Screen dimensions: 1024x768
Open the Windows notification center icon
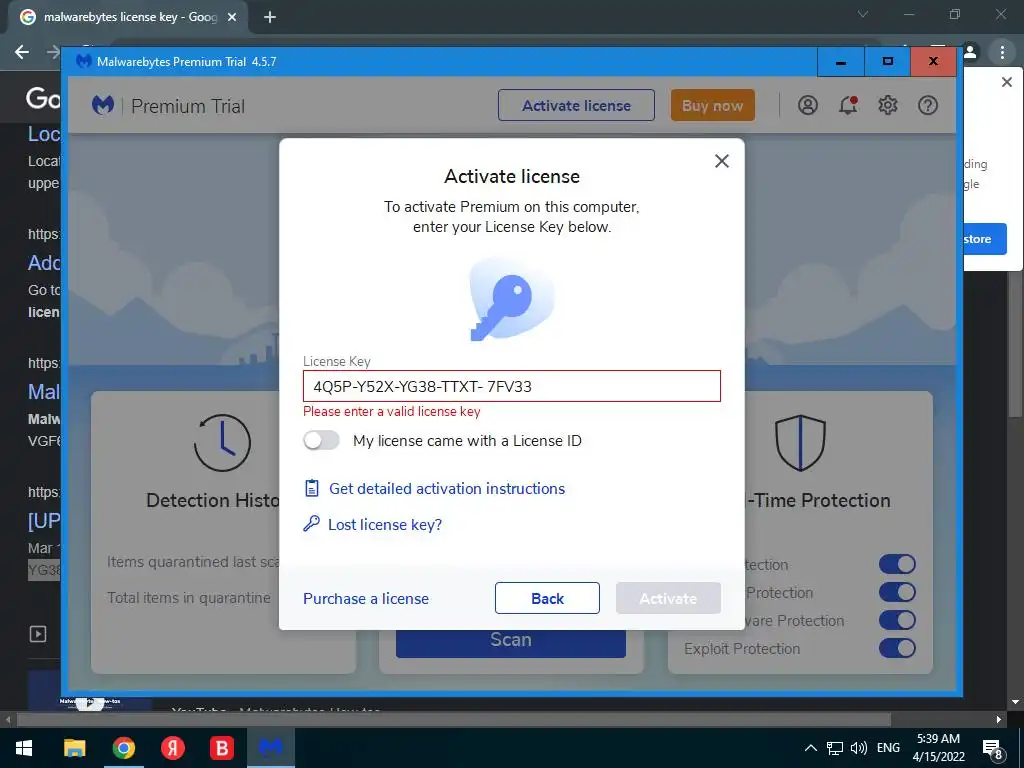click(x=993, y=749)
